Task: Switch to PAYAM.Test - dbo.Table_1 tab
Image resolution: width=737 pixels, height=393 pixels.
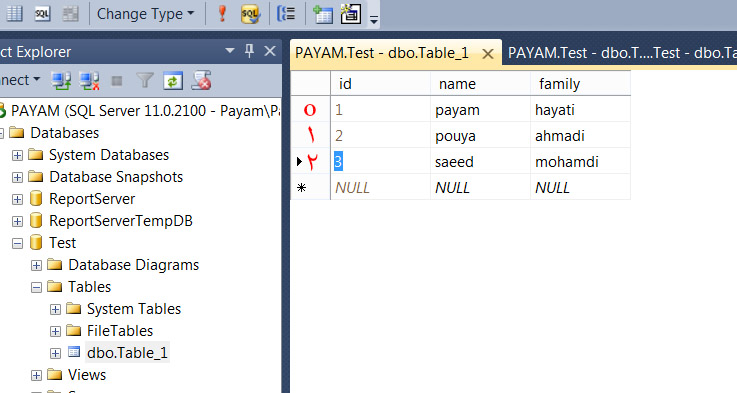Action: [x=382, y=53]
